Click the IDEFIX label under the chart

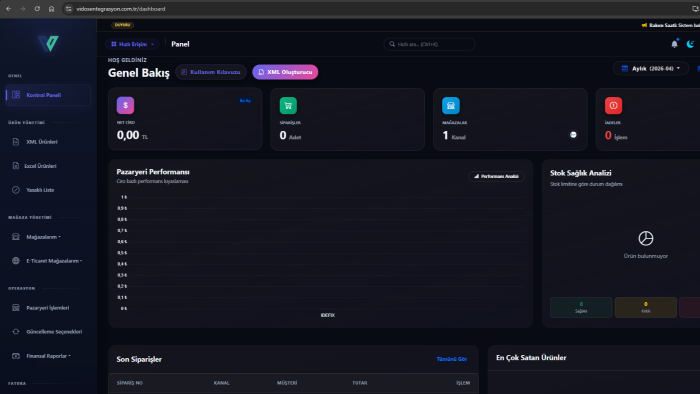(x=328, y=315)
